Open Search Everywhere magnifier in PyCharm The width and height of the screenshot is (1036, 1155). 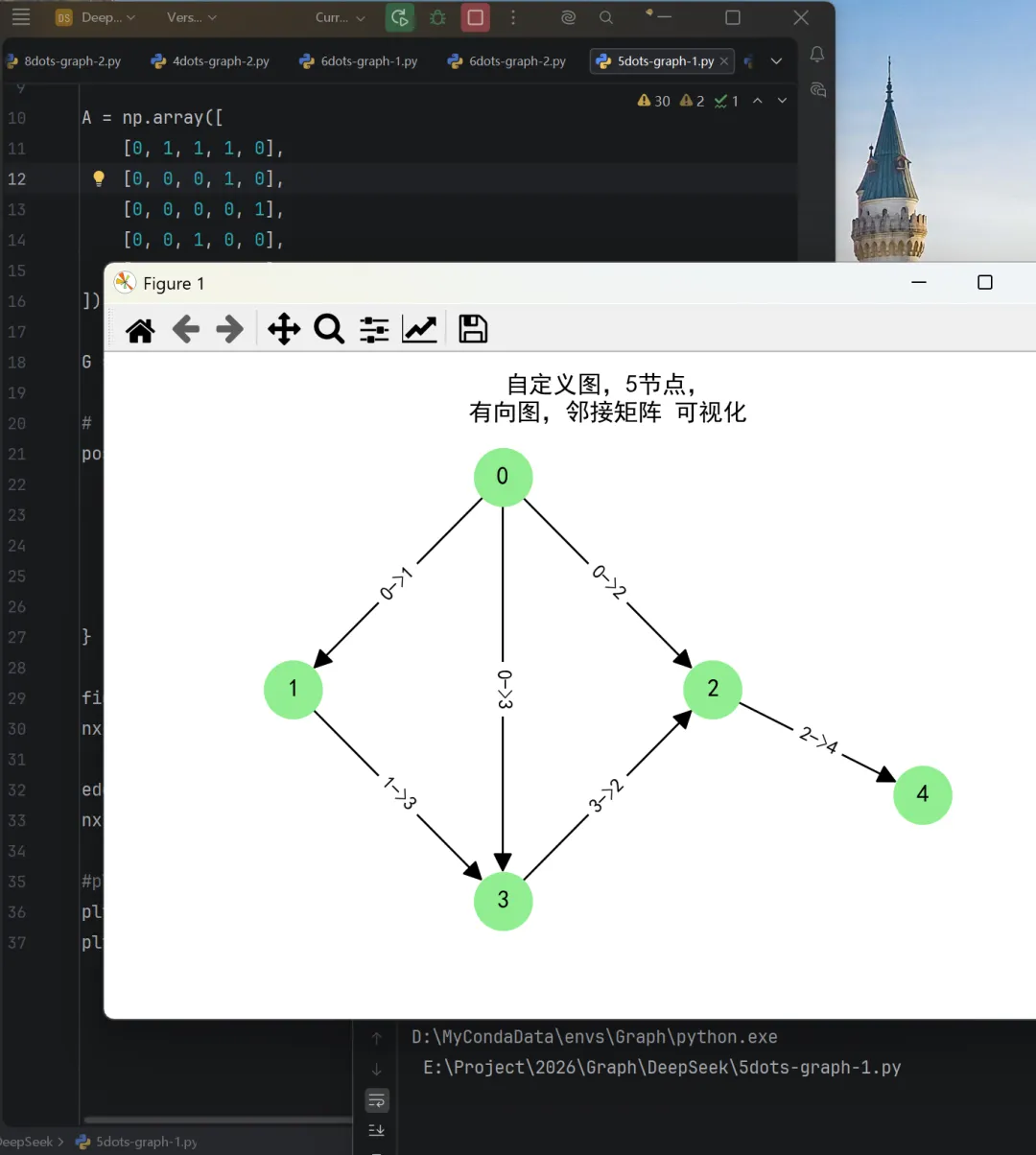click(606, 17)
